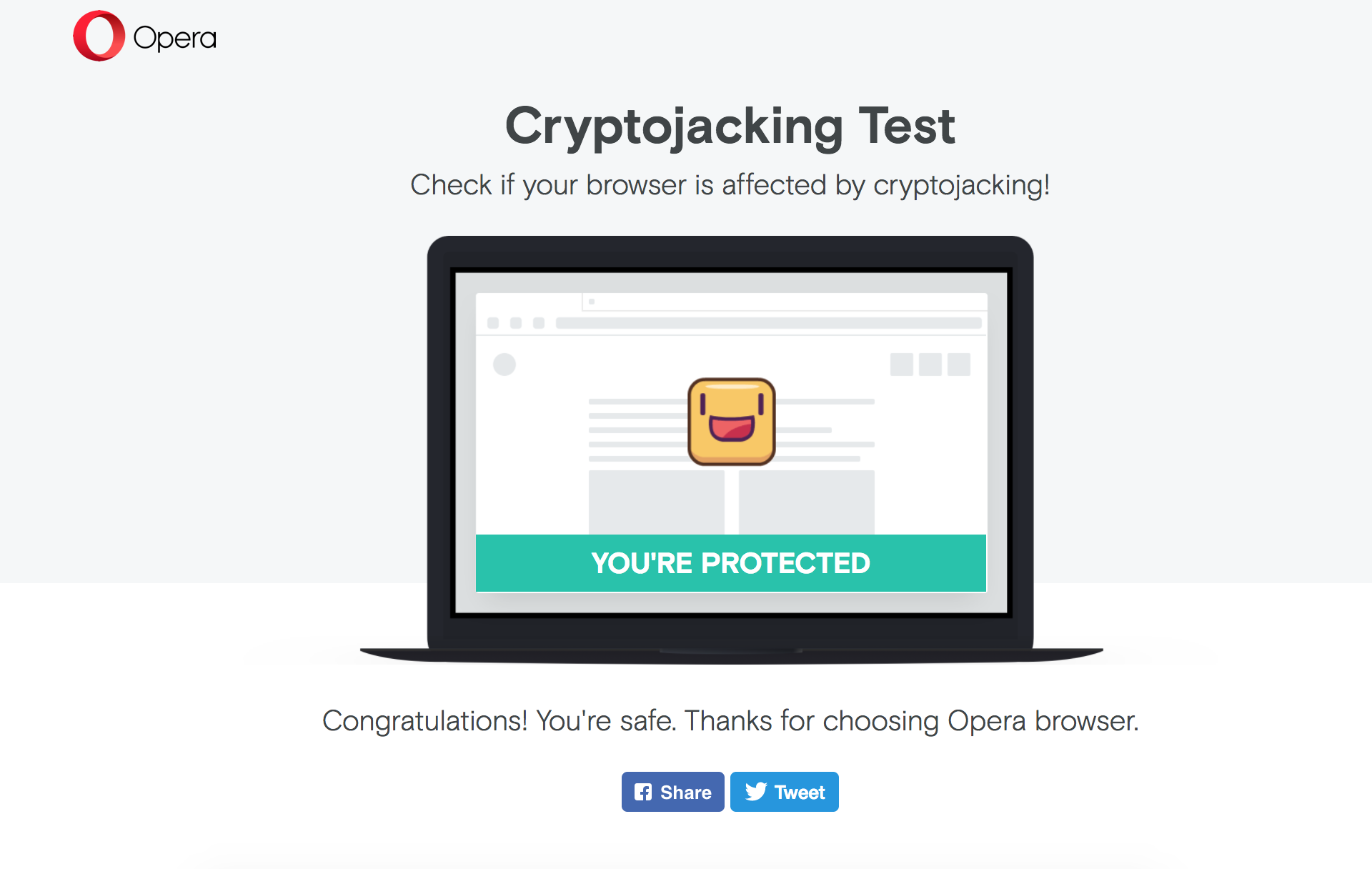1372x869 pixels.
Task: Click the Cryptojacking Test heading
Action: [x=730, y=126]
